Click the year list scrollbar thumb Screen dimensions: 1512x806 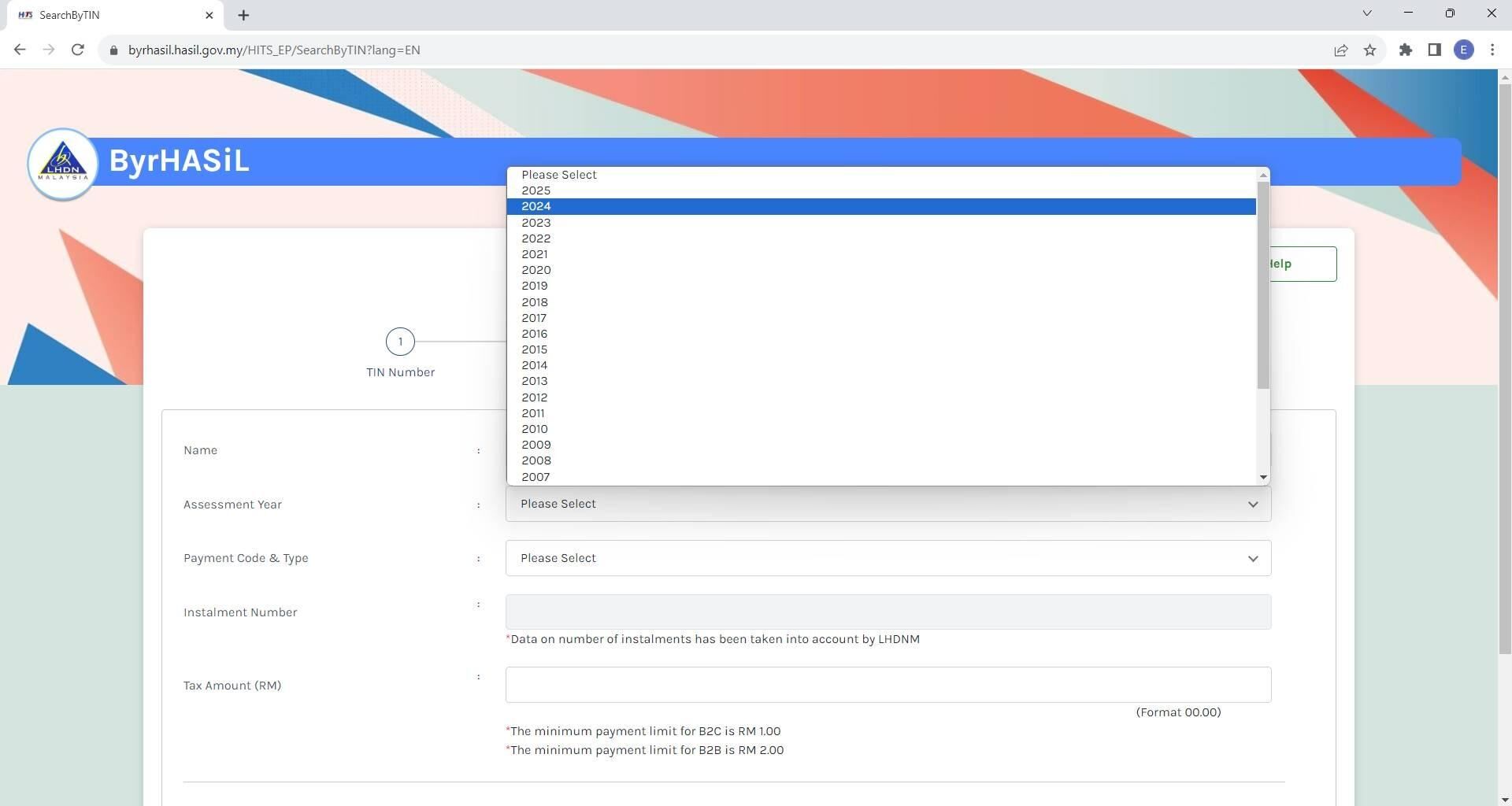[1263, 285]
